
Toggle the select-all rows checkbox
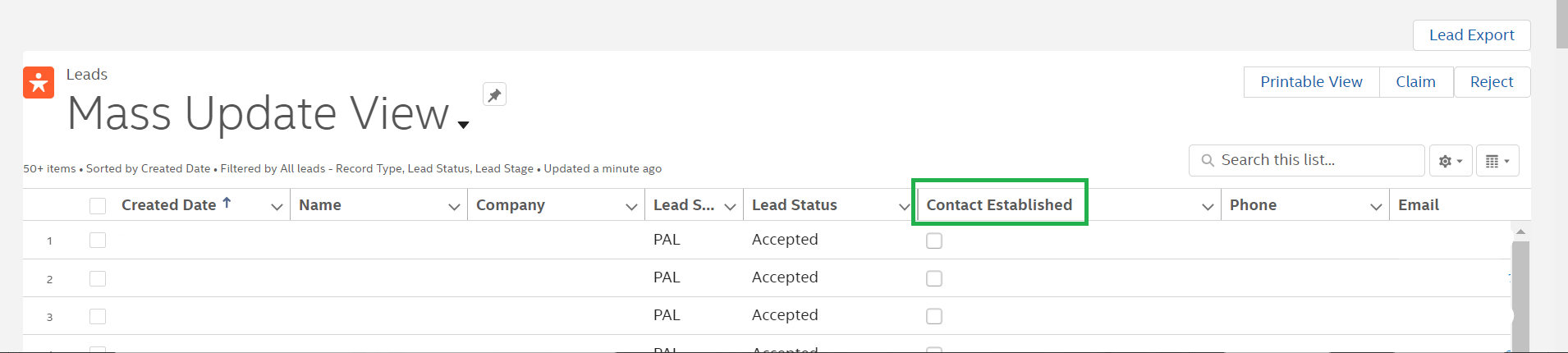98,205
